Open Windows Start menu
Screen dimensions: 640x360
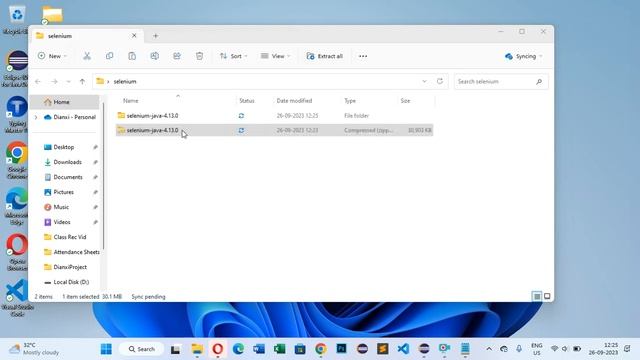click(106, 349)
